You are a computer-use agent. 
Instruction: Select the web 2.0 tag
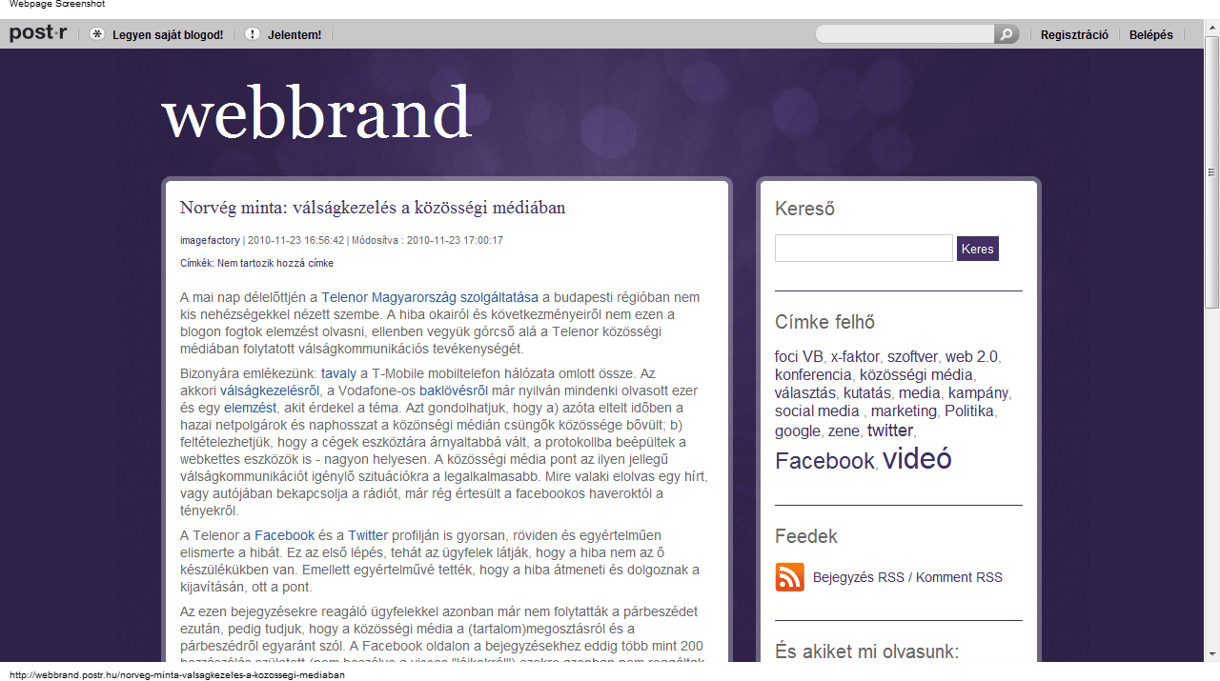[x=971, y=356]
